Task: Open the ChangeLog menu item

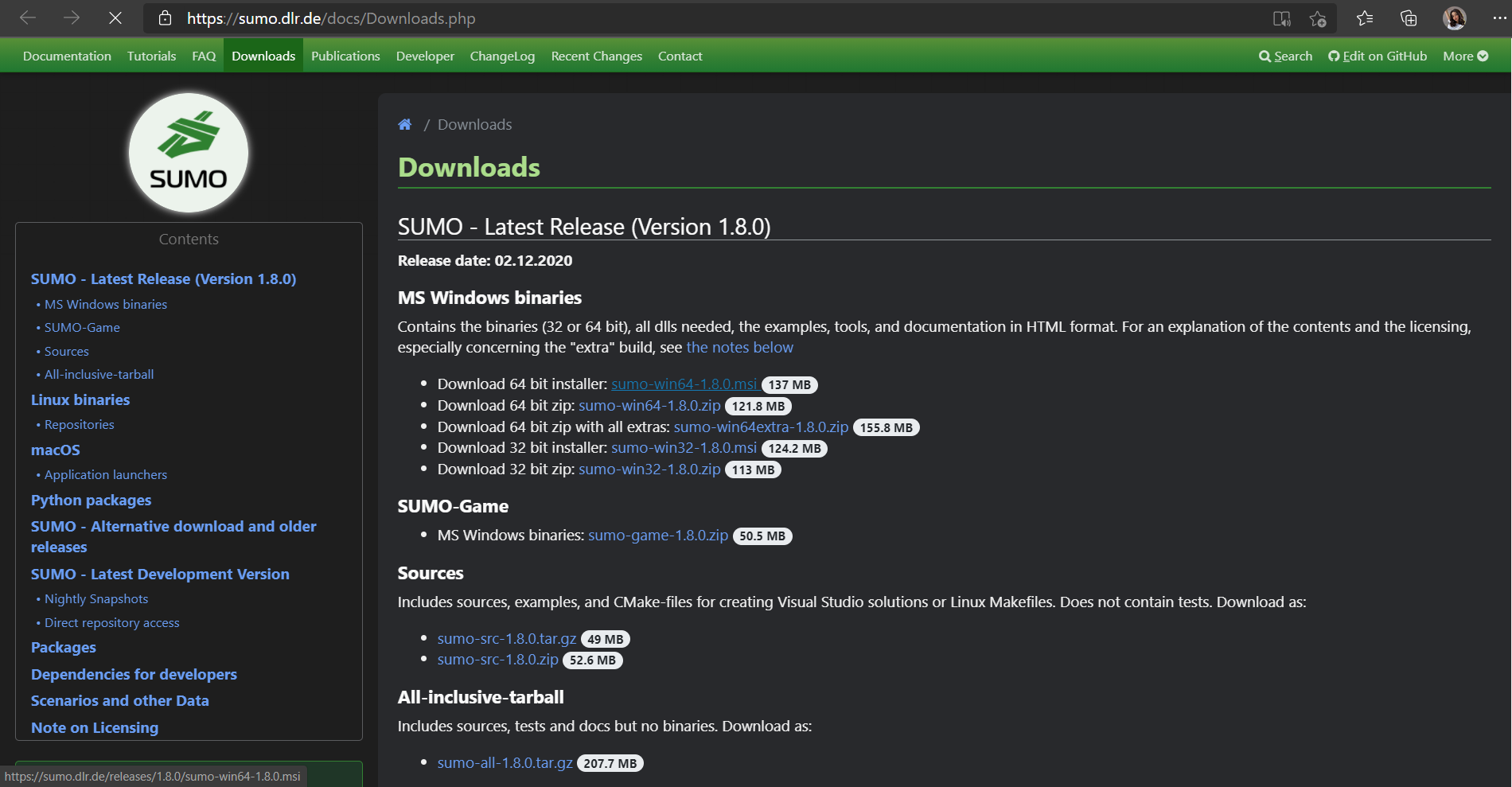Action: [502, 56]
